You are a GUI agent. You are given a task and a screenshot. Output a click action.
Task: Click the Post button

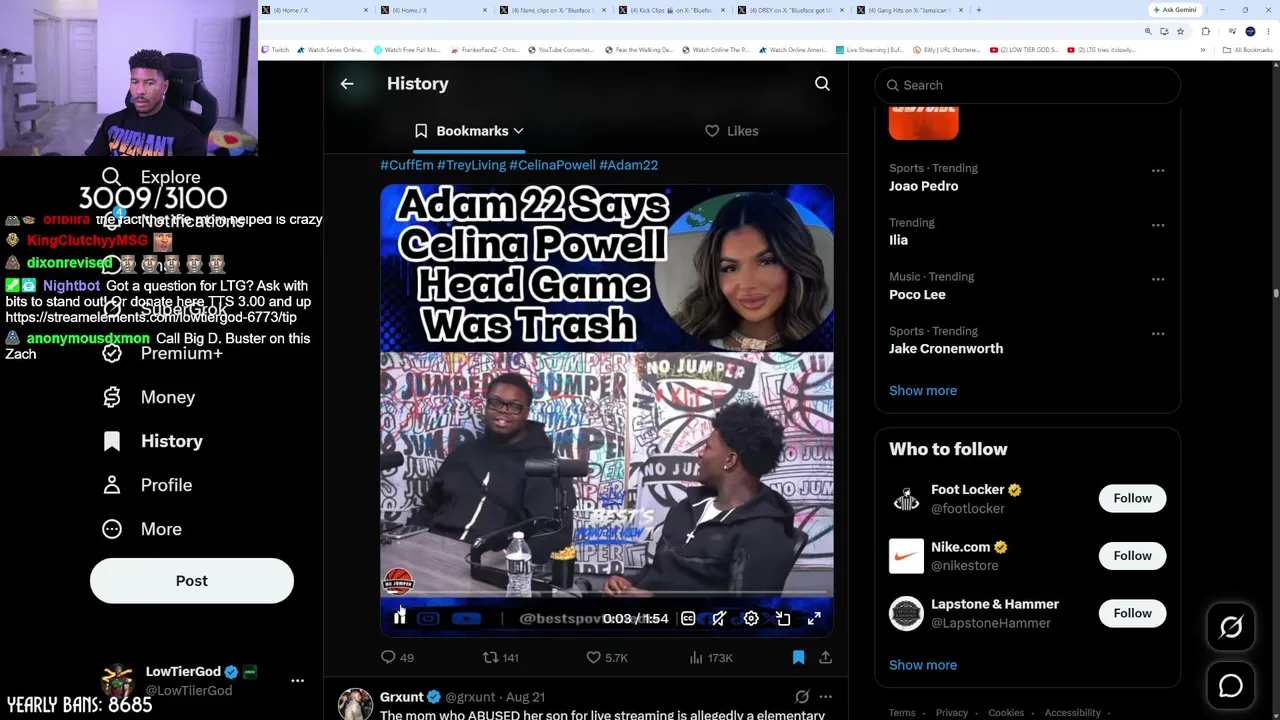tap(192, 581)
